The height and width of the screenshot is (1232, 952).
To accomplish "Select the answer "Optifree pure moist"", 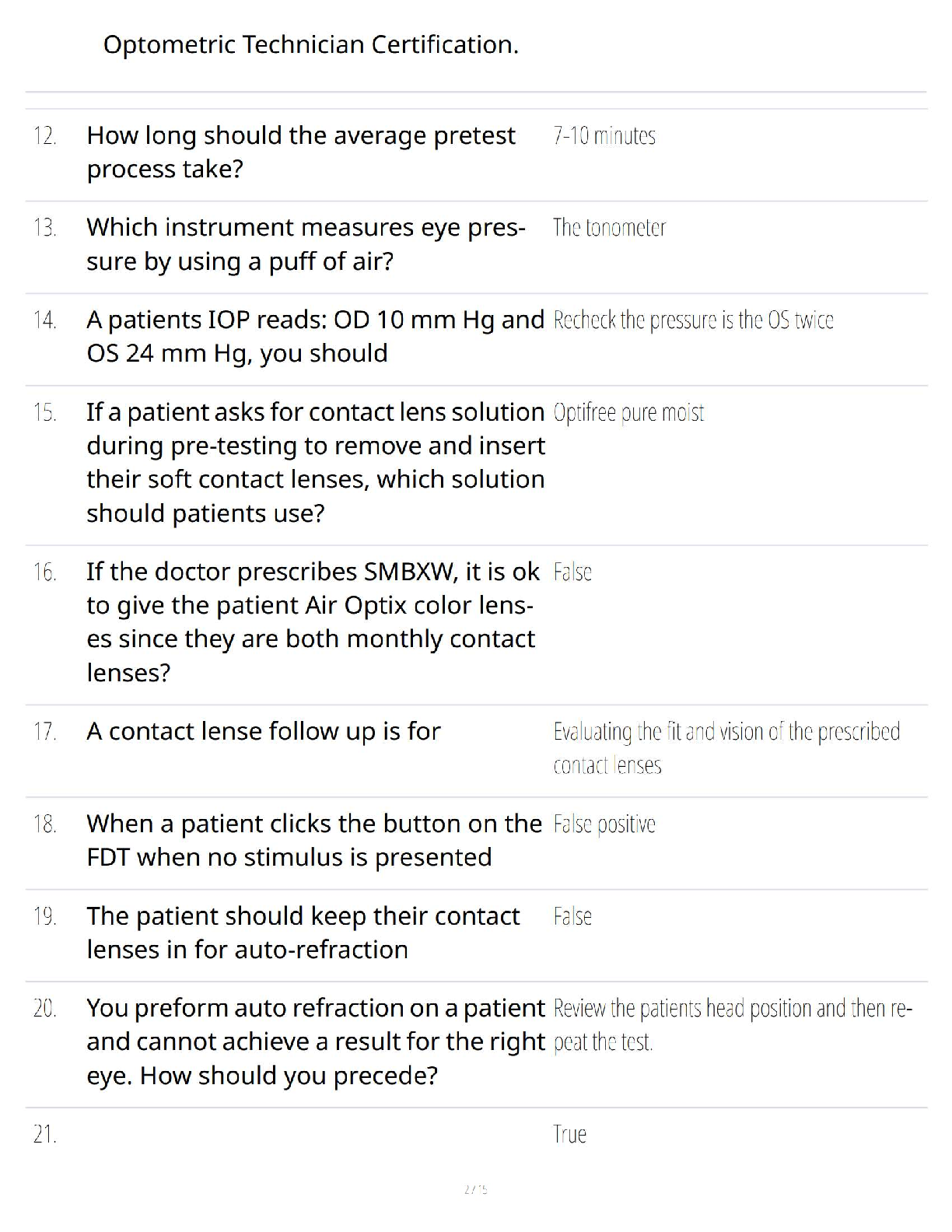I will coord(628,413).
